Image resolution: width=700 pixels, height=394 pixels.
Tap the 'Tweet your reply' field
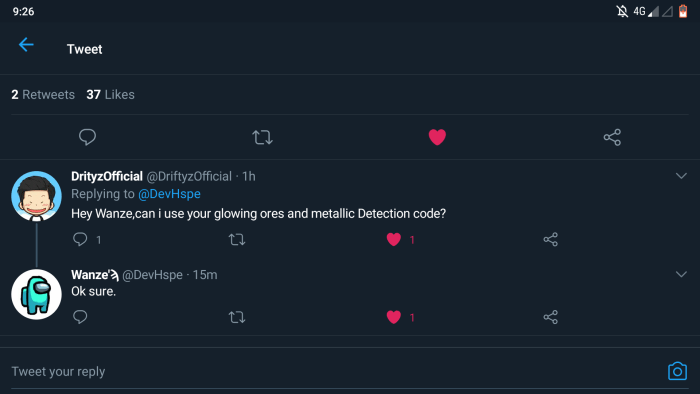pos(335,371)
